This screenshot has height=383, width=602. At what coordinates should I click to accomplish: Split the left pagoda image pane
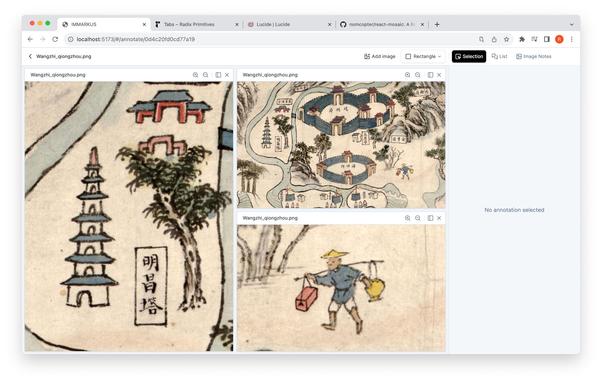[x=218, y=75]
